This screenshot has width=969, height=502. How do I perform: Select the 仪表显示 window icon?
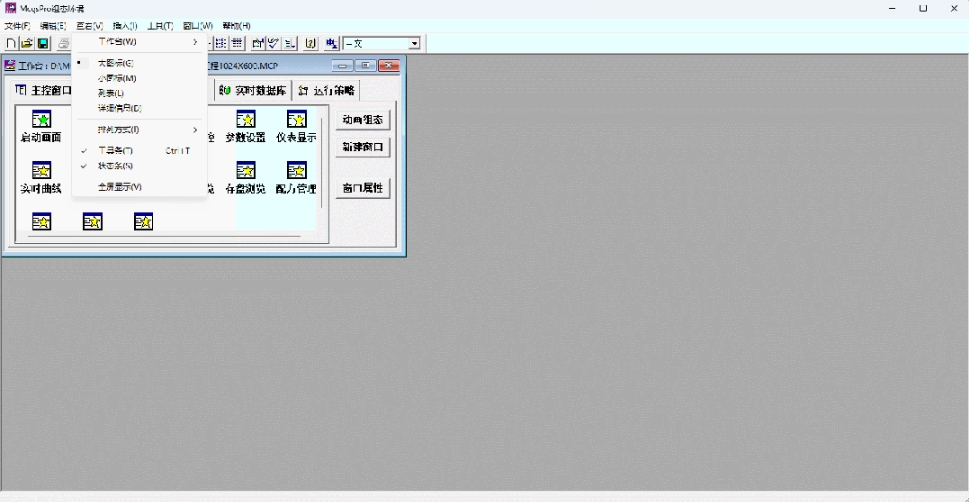297,119
